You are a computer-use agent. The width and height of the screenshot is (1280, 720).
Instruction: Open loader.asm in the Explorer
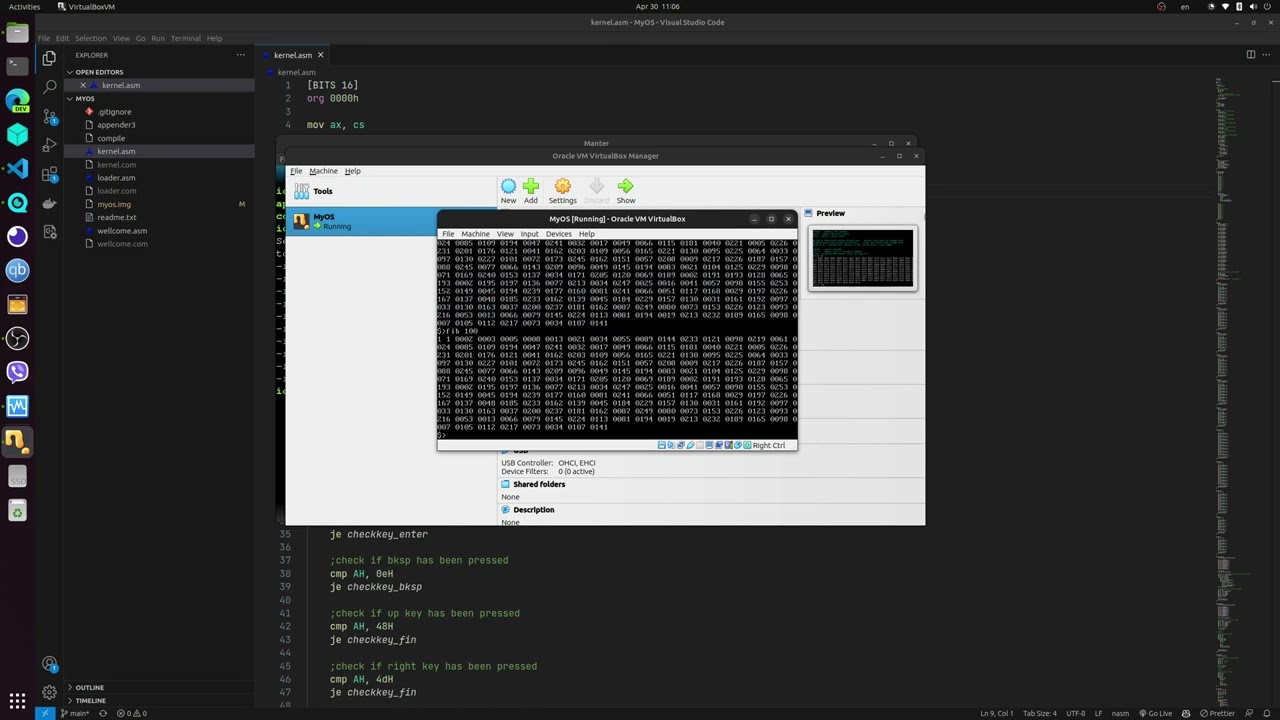click(x=116, y=178)
